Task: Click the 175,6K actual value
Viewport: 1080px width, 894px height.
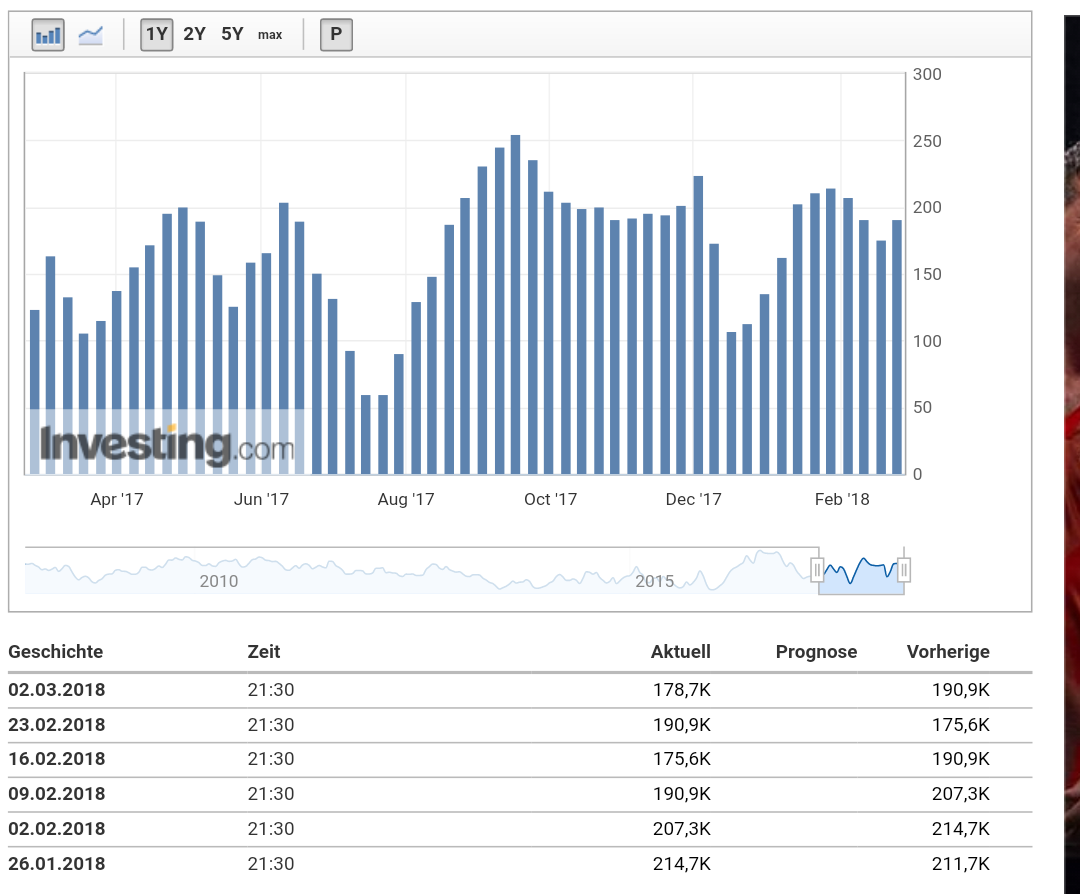Action: [x=682, y=759]
